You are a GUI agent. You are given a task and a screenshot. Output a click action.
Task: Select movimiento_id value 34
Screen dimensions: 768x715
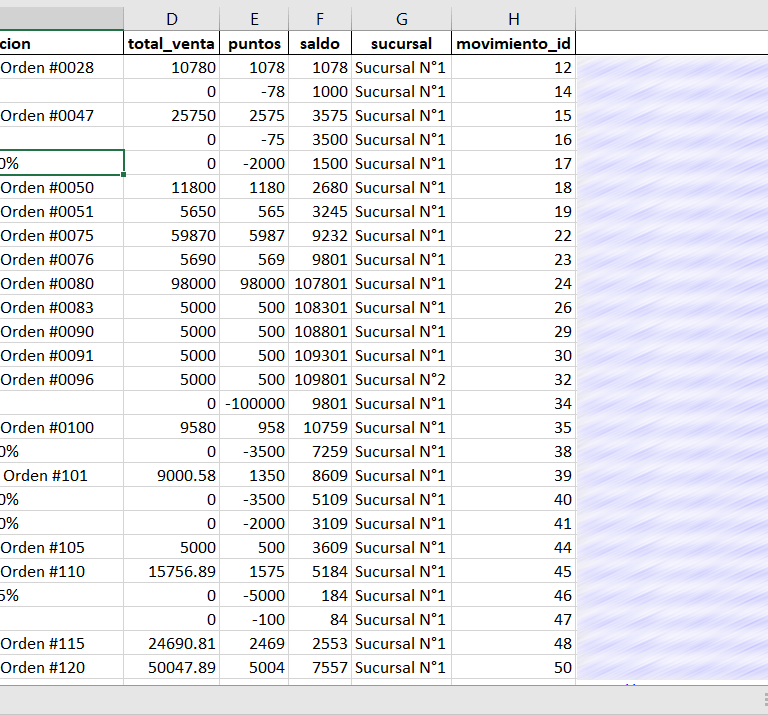point(513,403)
